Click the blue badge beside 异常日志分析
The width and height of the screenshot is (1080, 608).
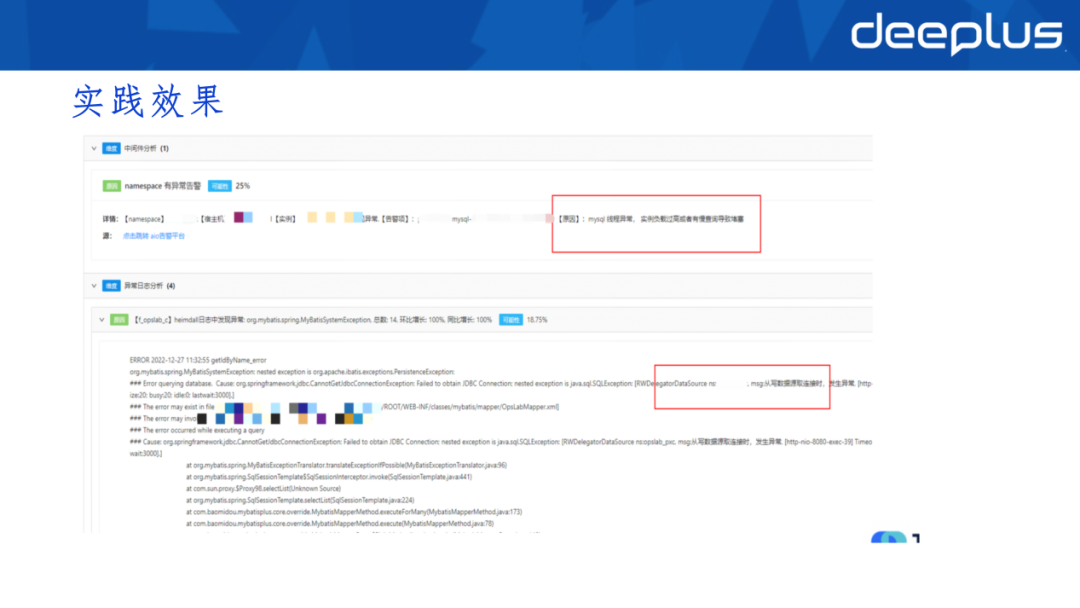(111, 286)
